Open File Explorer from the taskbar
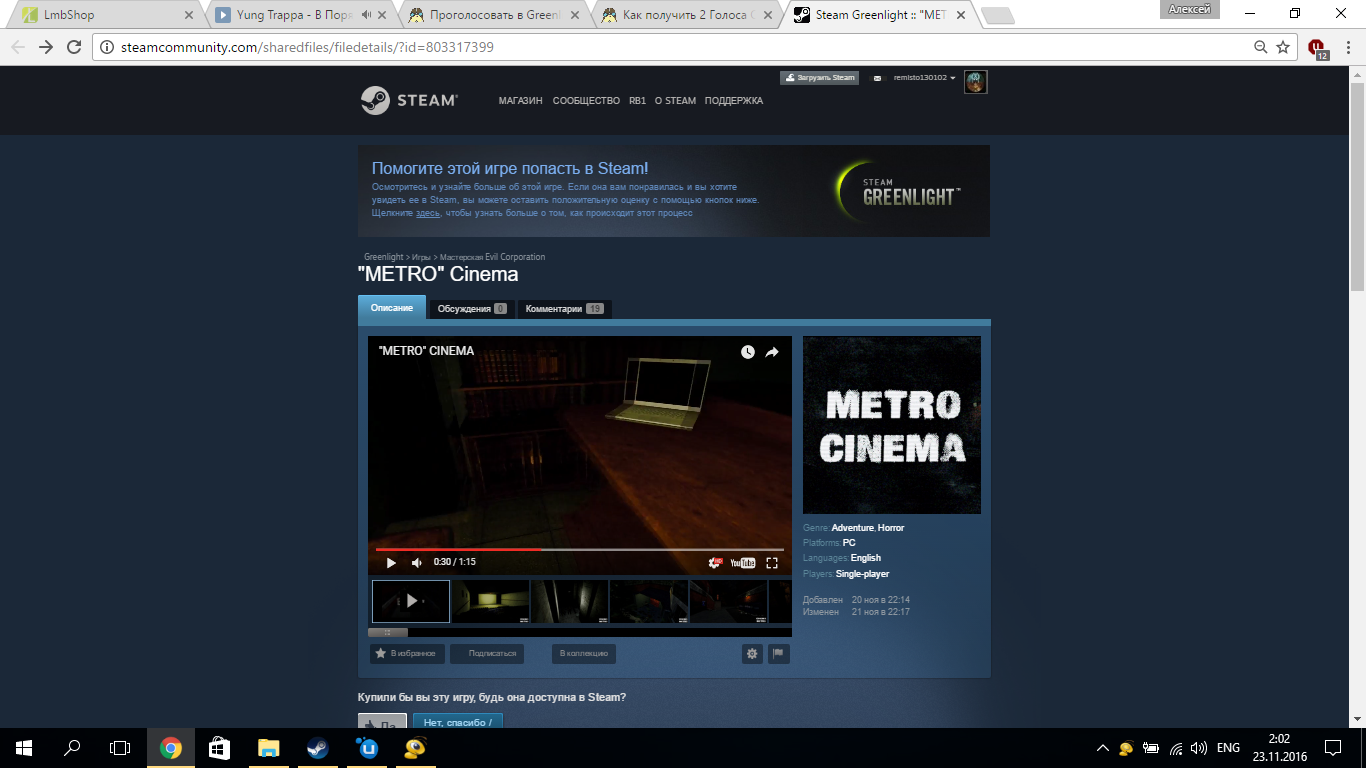 (x=268, y=748)
